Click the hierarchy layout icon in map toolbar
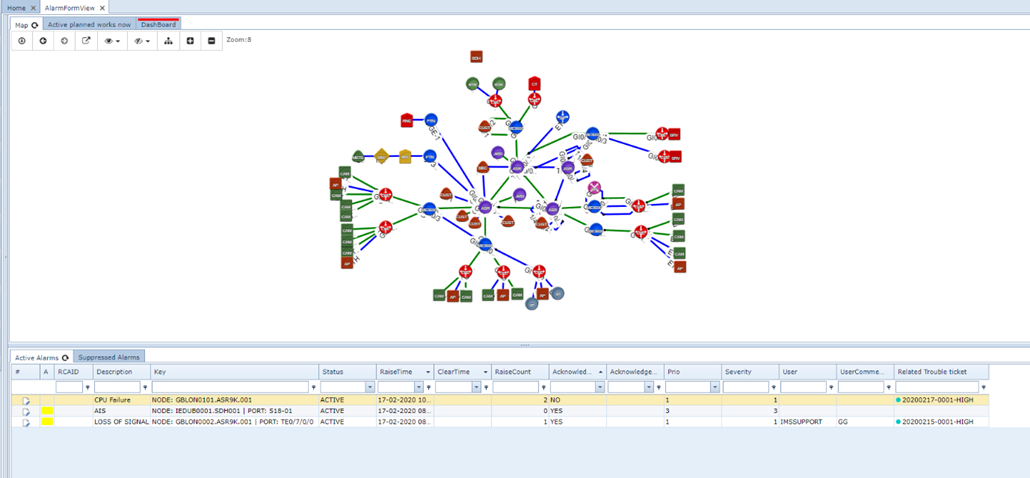1030x478 pixels. (x=168, y=41)
